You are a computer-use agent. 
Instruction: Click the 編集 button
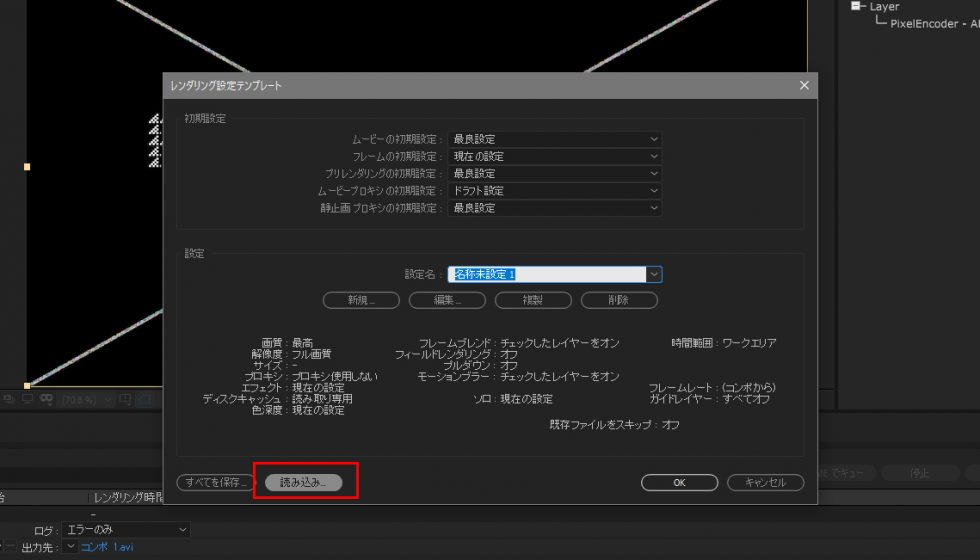[447, 300]
